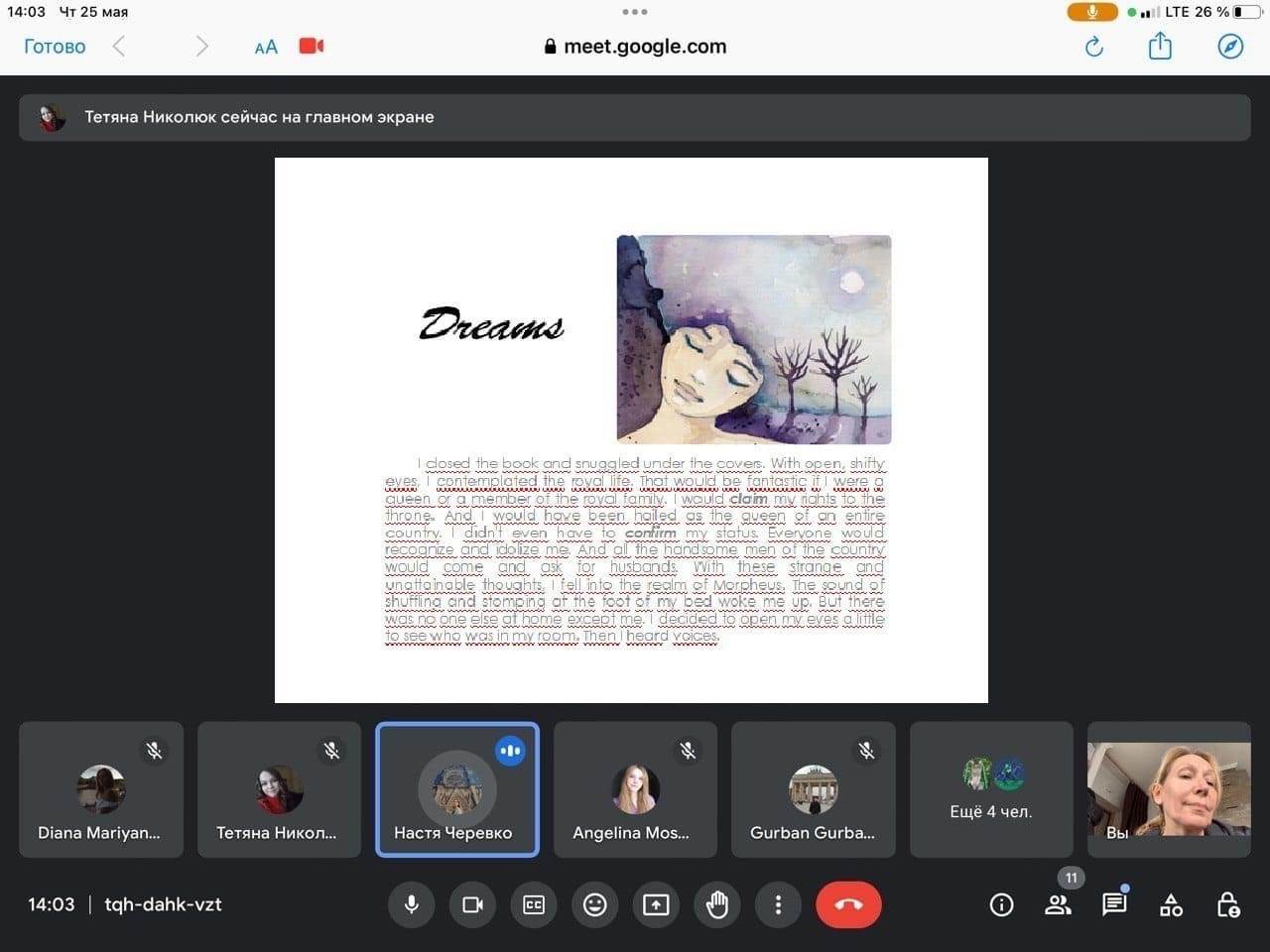Tap the Dreams title on the slide

(x=492, y=324)
